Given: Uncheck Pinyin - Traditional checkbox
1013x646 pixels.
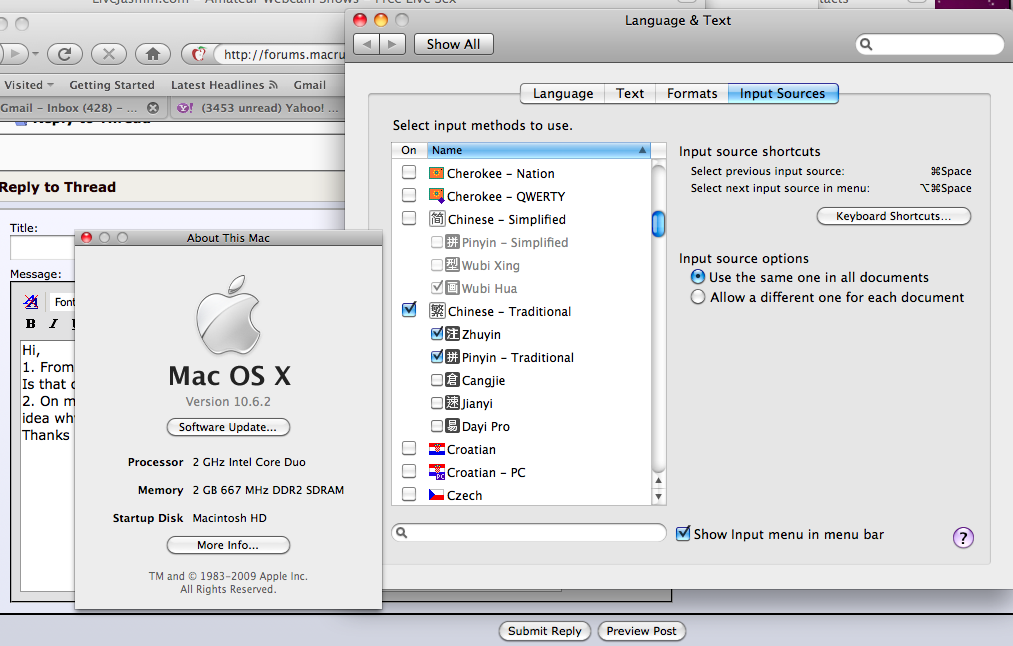Looking at the screenshot, I should pyautogui.click(x=437, y=356).
